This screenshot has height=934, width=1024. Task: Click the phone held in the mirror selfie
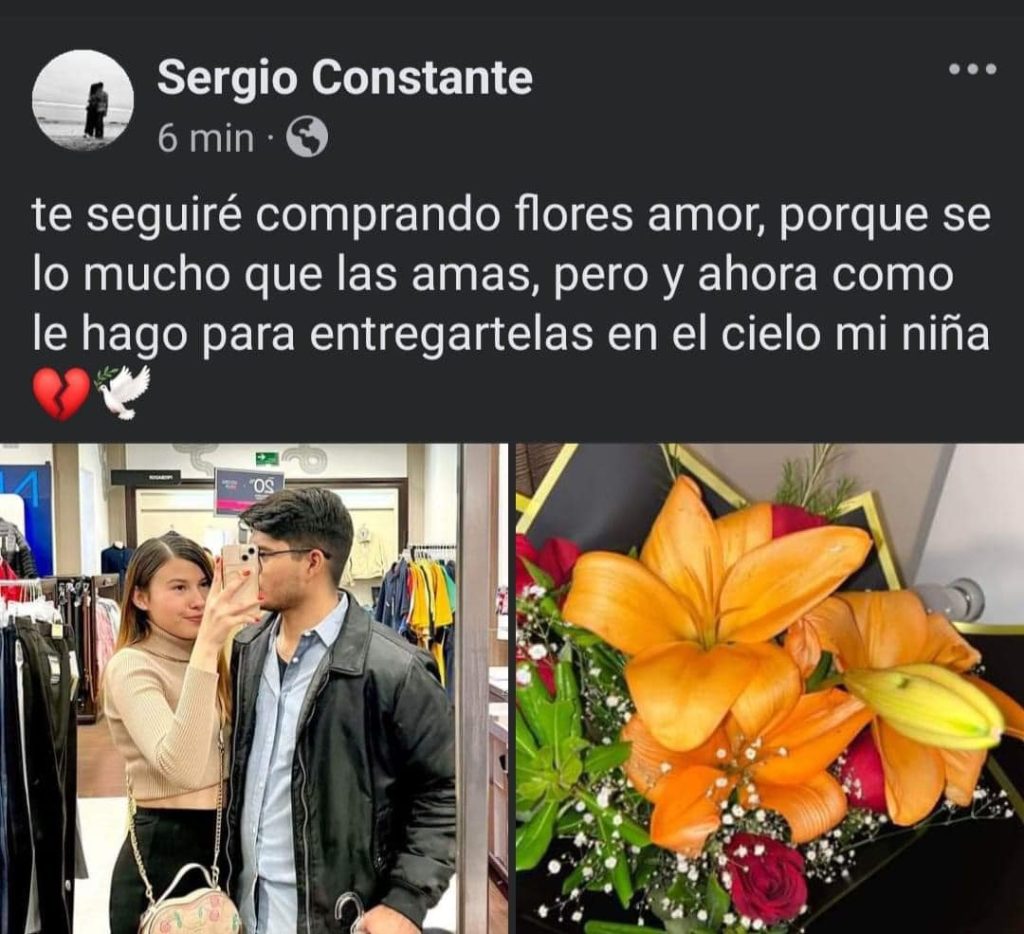[240, 575]
